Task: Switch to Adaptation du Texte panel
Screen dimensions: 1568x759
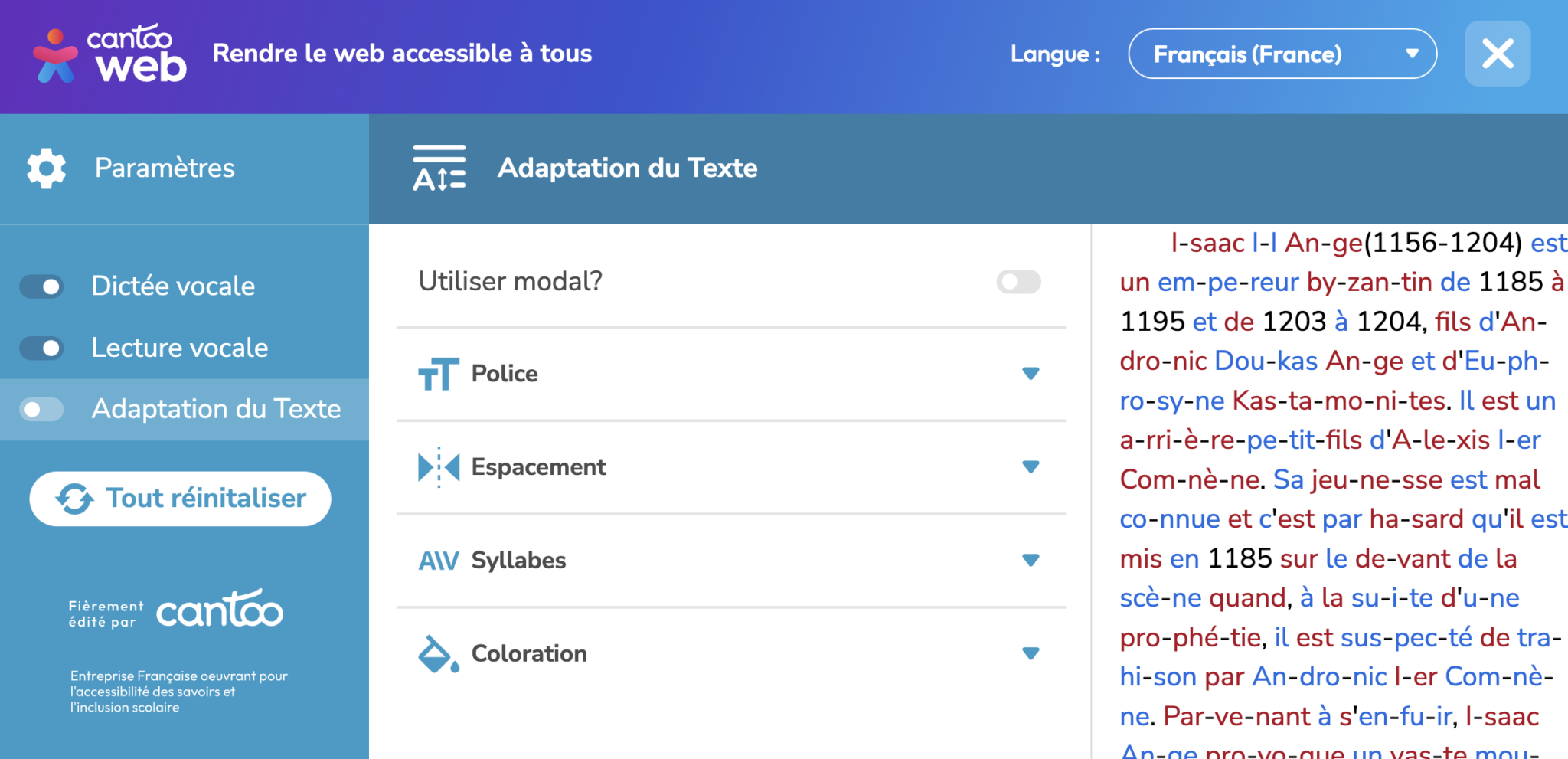Action: coord(215,409)
